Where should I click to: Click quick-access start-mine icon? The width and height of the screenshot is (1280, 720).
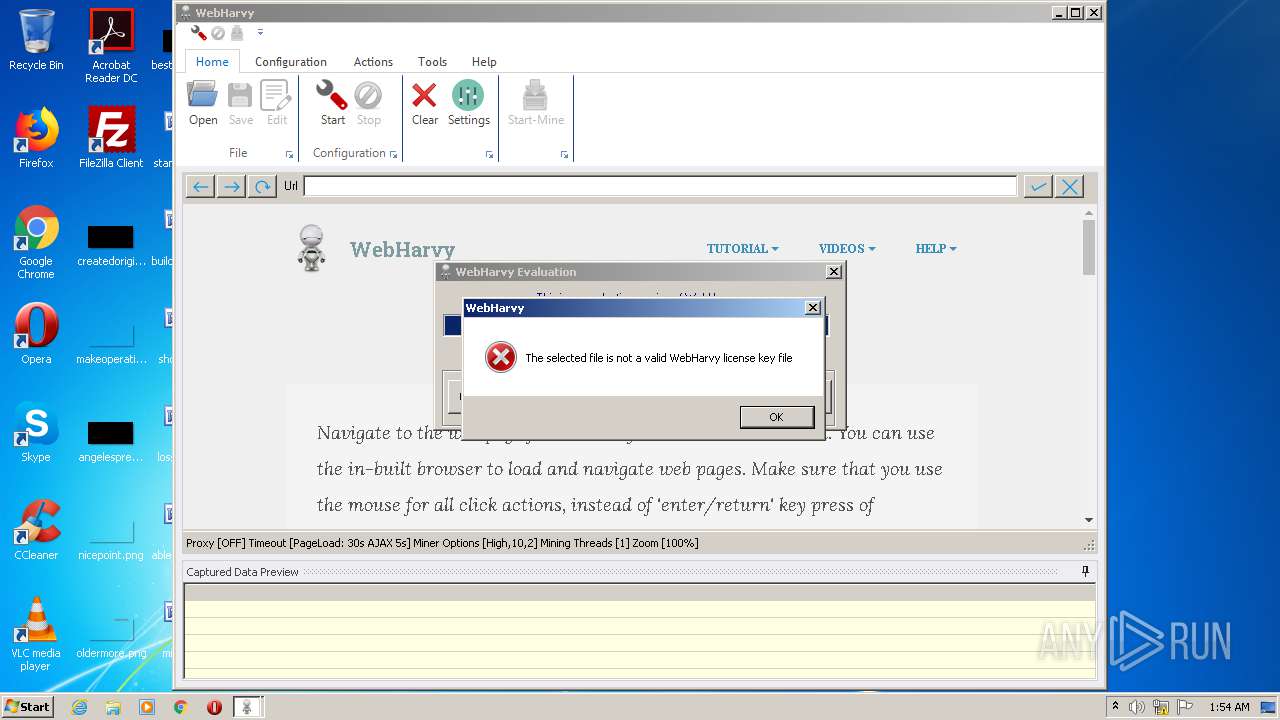(x=237, y=33)
